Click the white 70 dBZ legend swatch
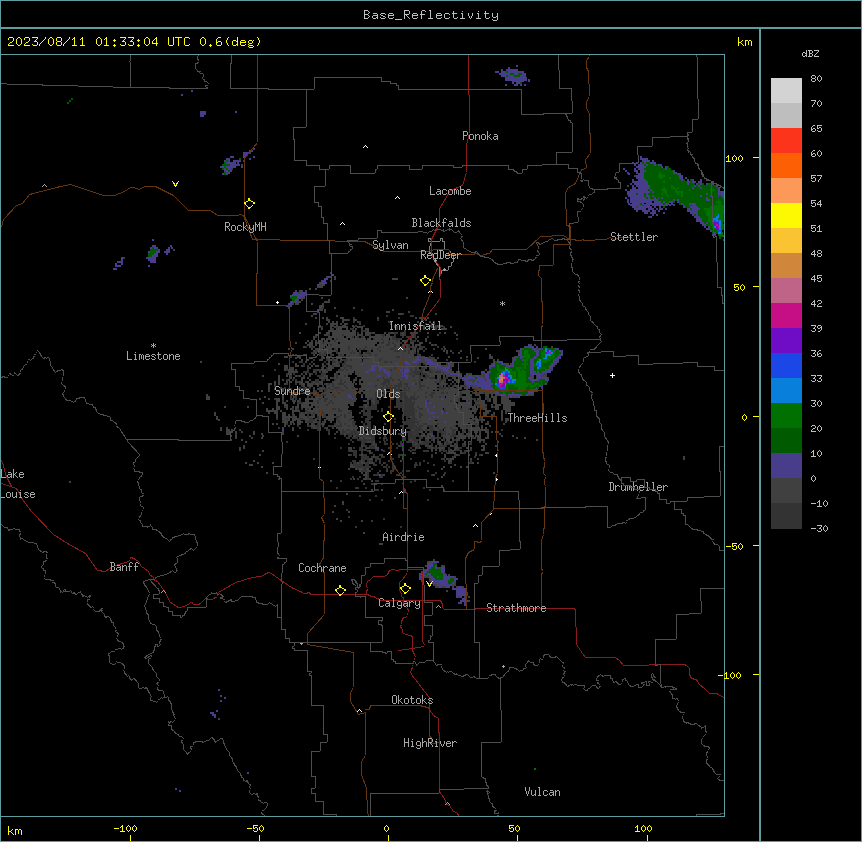 [786, 90]
